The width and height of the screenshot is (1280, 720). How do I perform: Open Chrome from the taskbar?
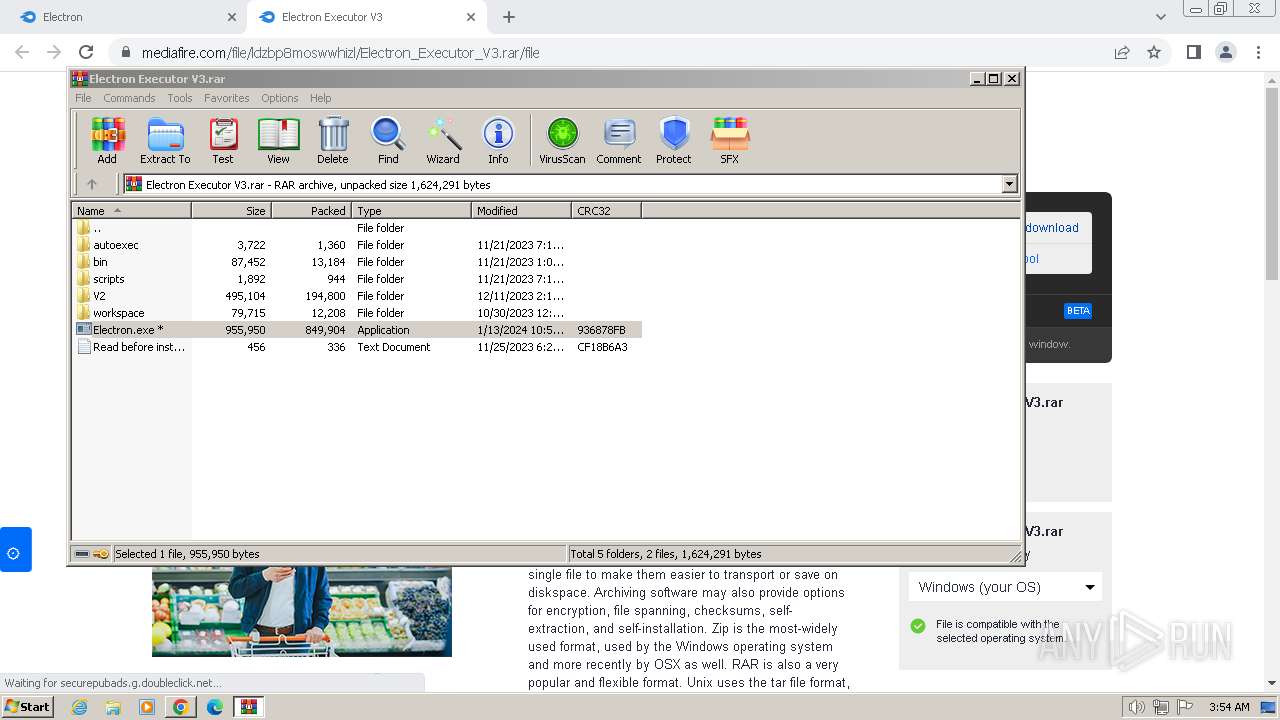[x=181, y=707]
